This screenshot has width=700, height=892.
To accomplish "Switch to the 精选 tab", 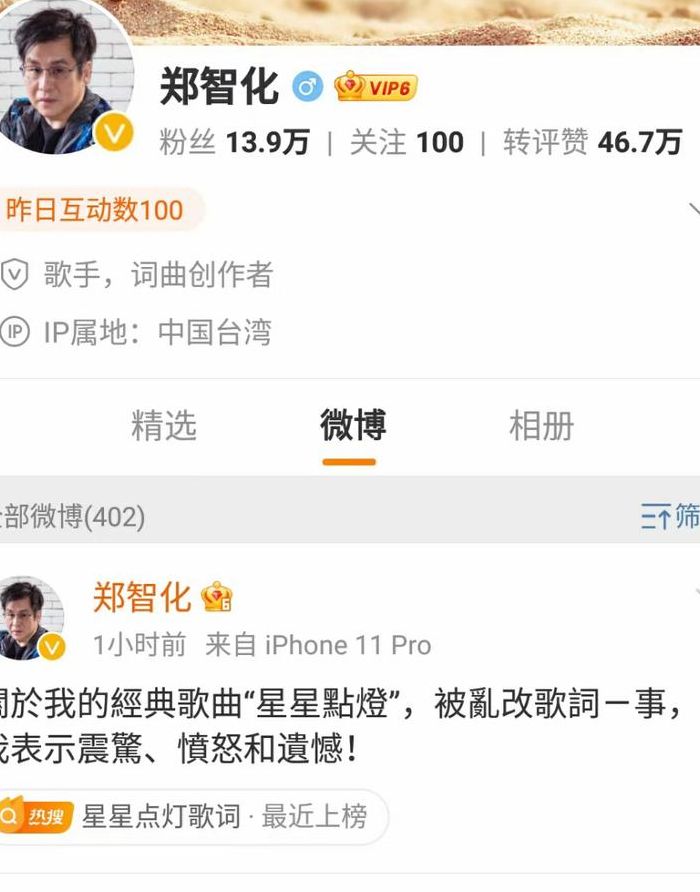I will click(164, 425).
